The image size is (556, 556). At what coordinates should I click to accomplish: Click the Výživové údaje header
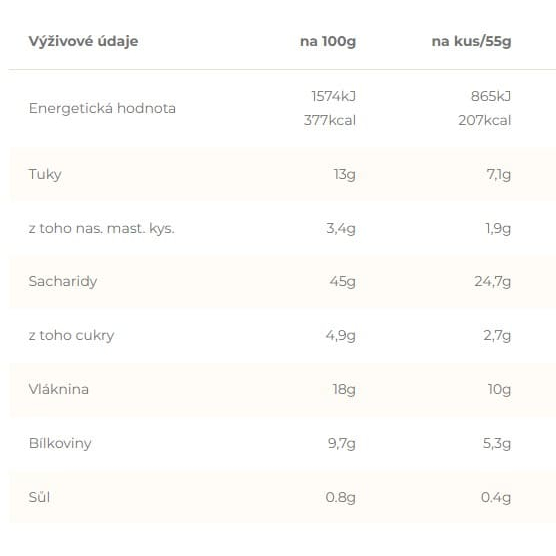83,41
